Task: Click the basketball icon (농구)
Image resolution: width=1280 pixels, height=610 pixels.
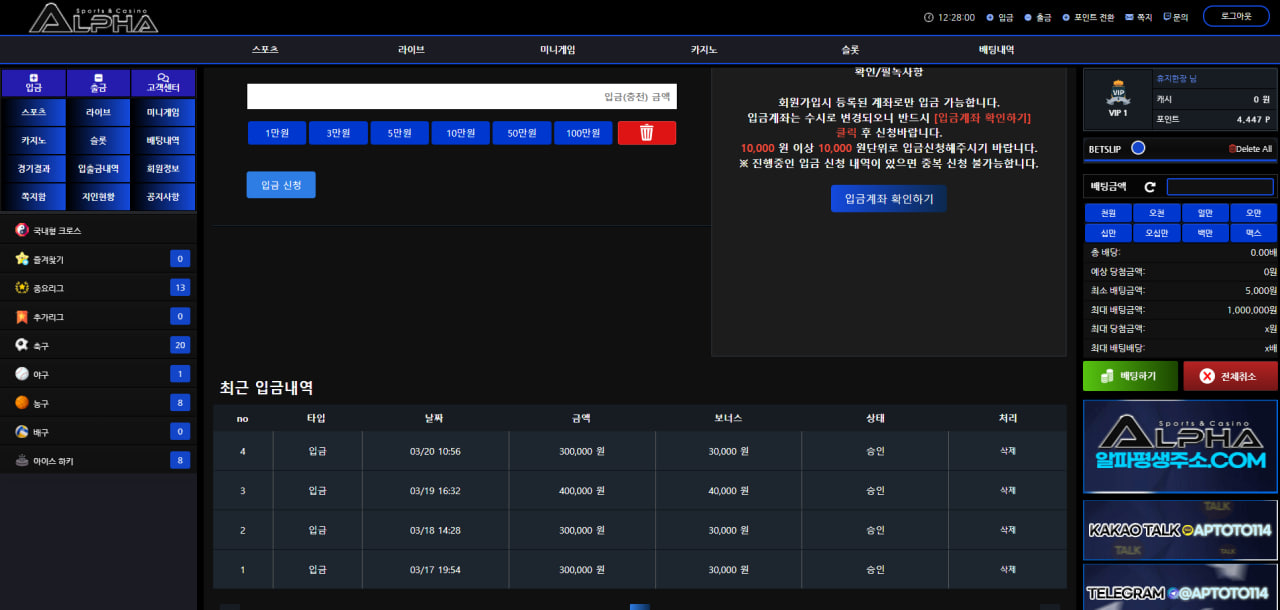Action: coord(22,403)
